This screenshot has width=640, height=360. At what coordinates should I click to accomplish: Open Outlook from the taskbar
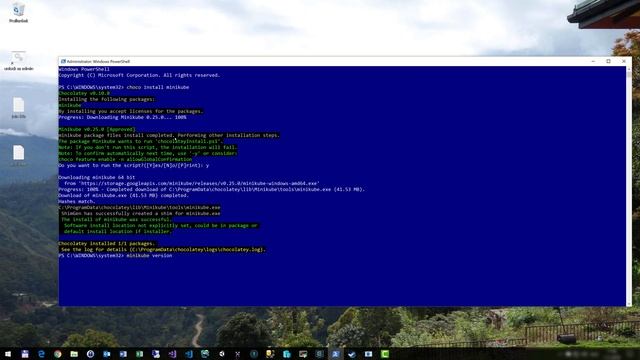pyautogui.click(x=107, y=354)
